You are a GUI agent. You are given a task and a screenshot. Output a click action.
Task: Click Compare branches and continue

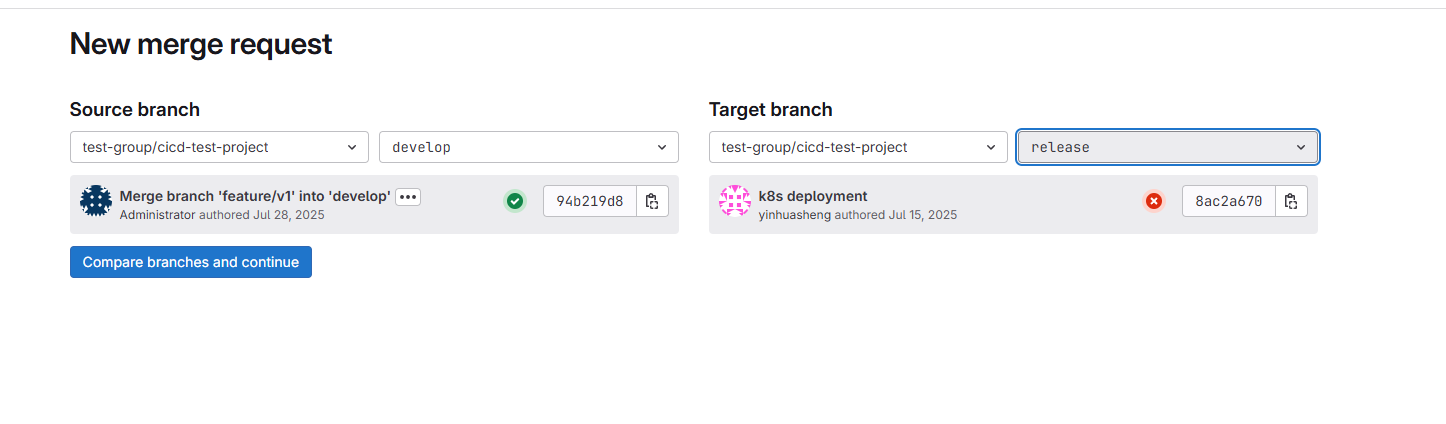click(x=191, y=262)
